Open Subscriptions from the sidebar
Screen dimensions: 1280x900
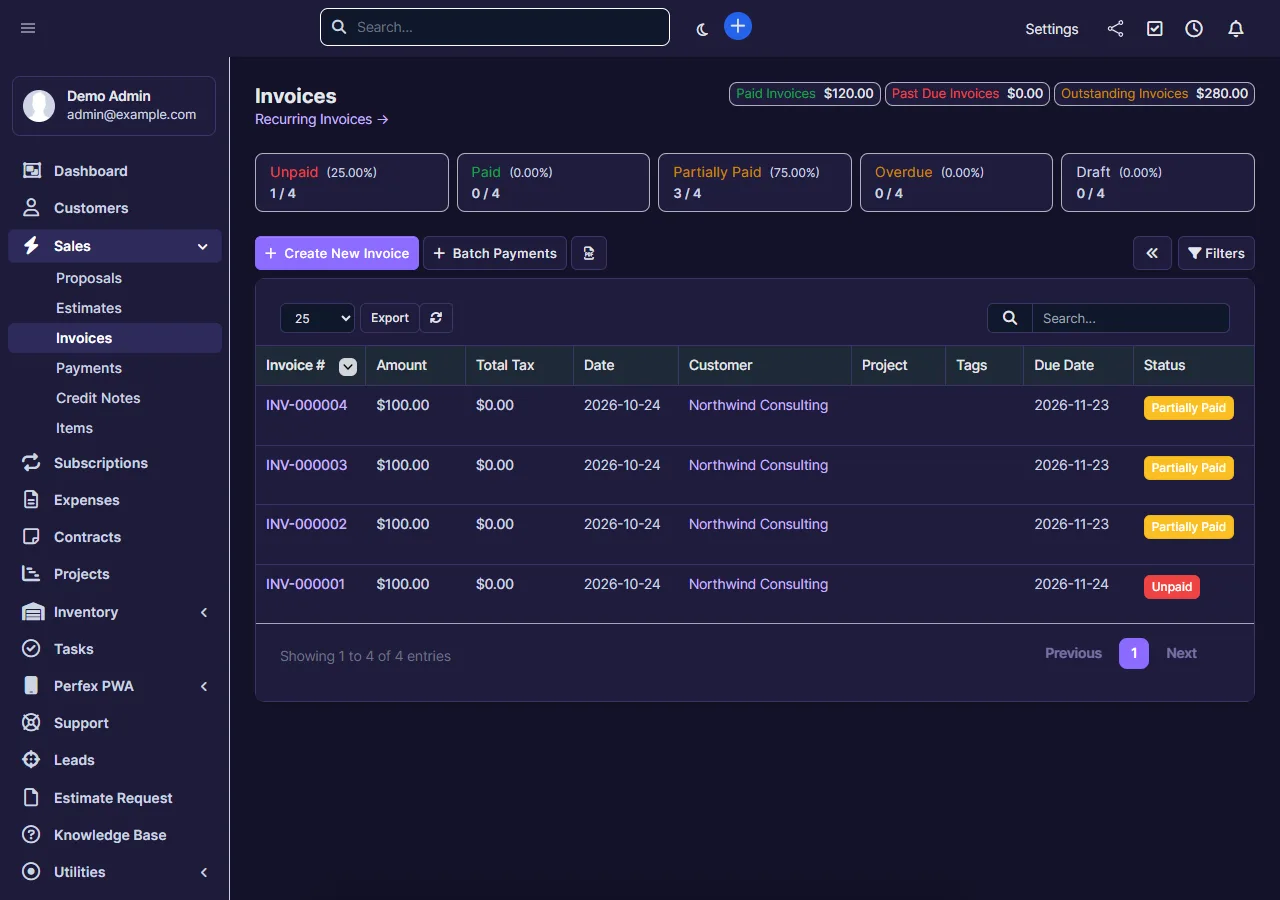115,463
